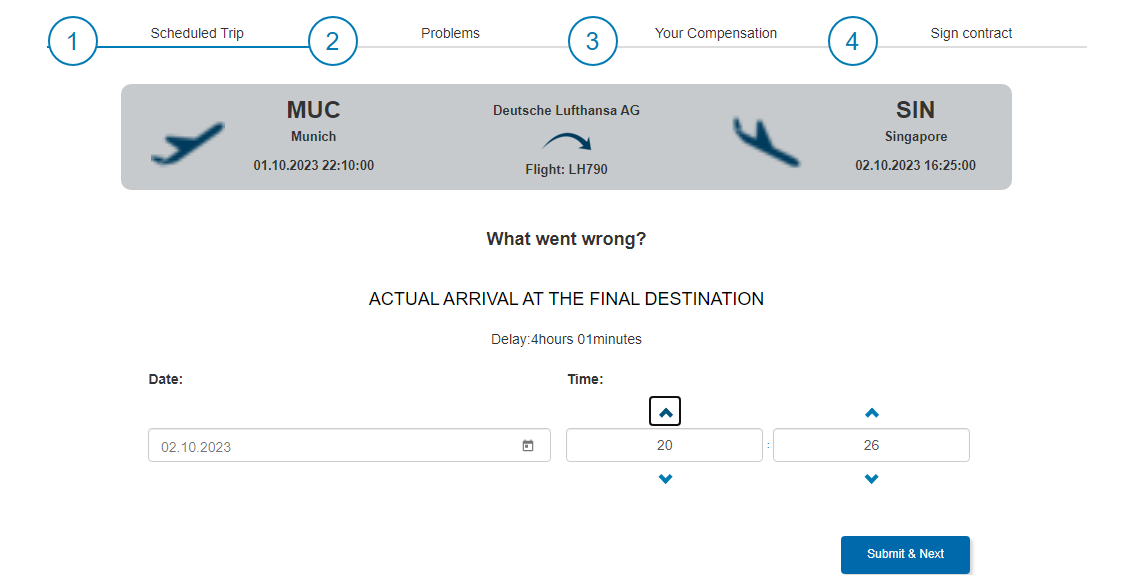Click the minutes input field showing 26
1132x575 pixels.
point(871,445)
